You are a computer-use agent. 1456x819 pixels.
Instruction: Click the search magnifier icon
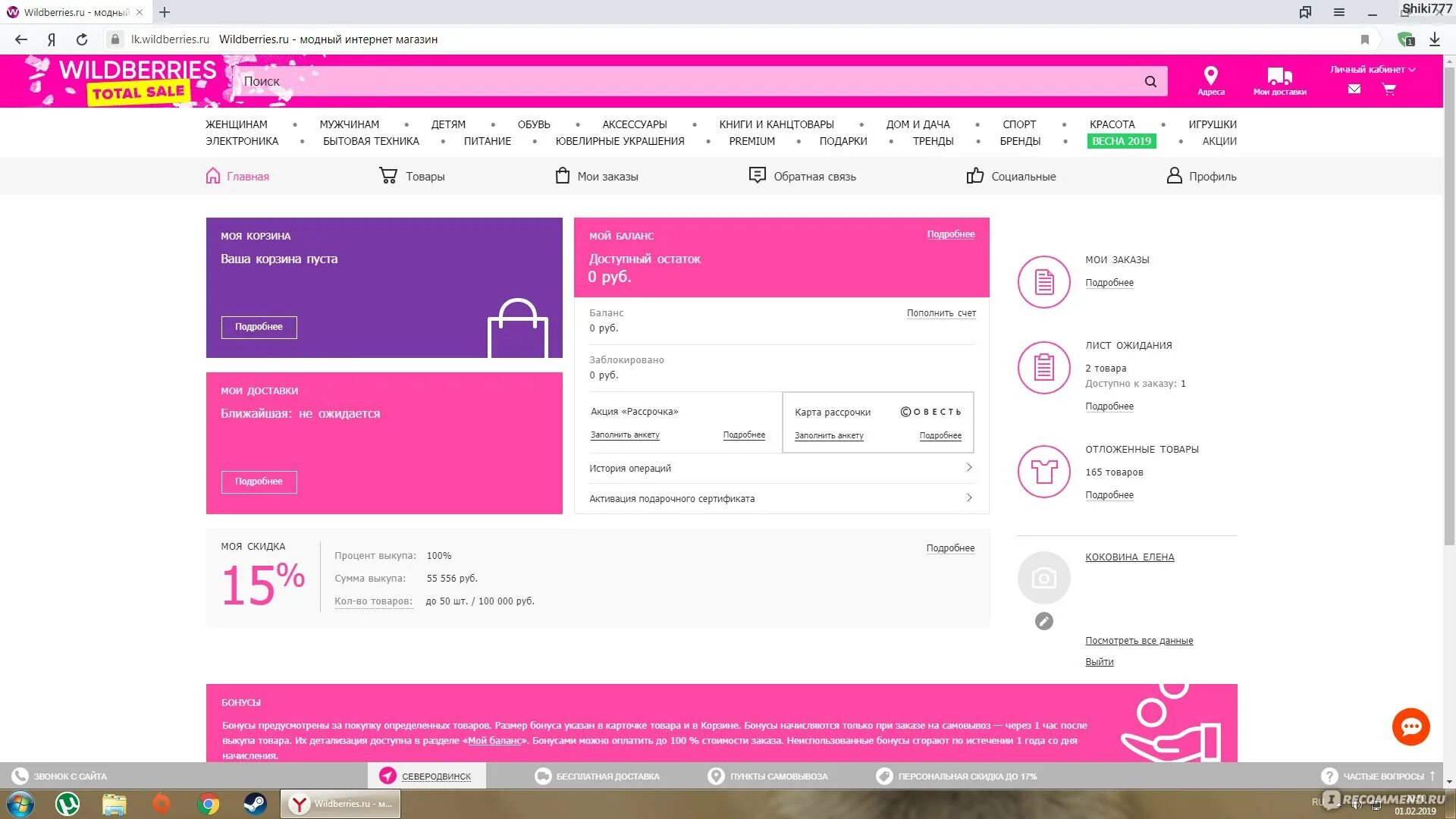[1150, 81]
